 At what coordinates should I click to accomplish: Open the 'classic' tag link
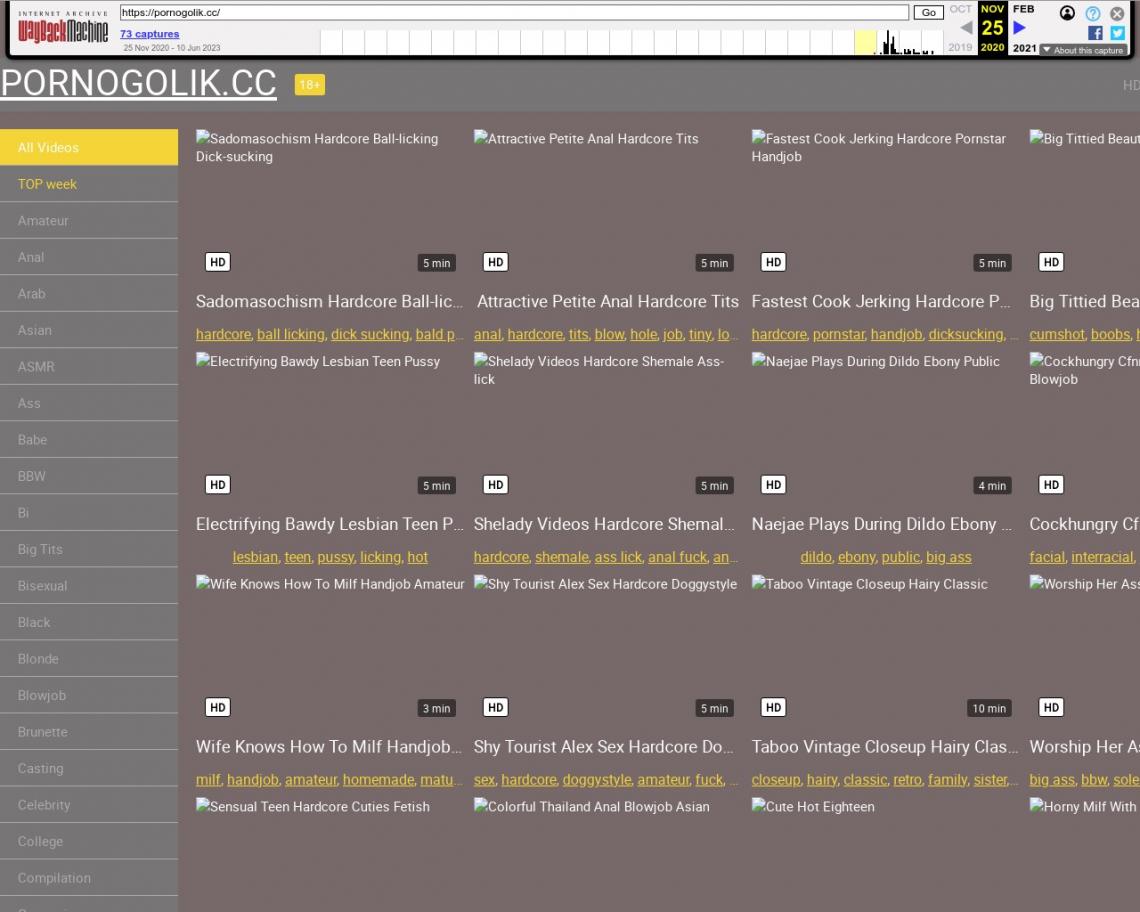coord(865,780)
